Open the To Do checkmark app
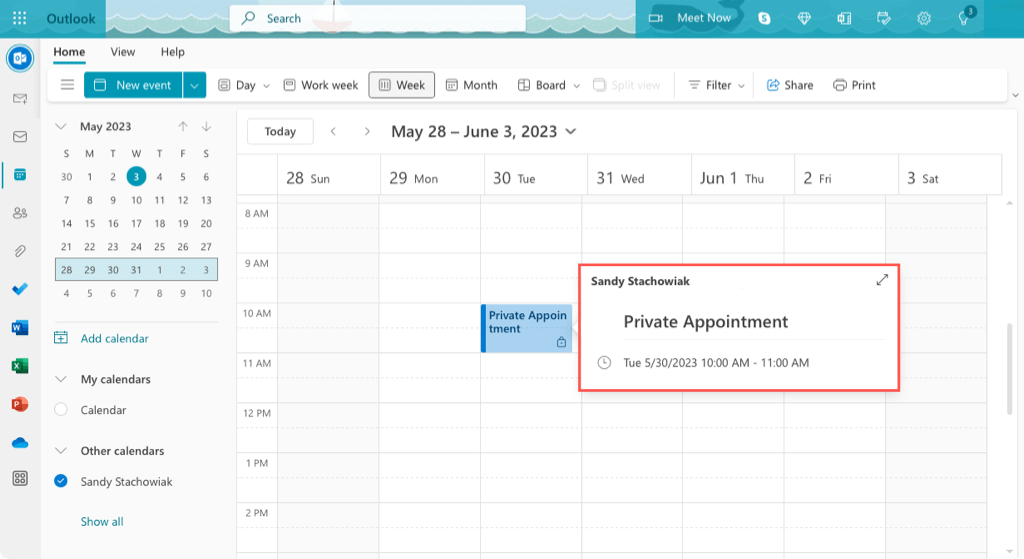1024x559 pixels. coord(20,289)
